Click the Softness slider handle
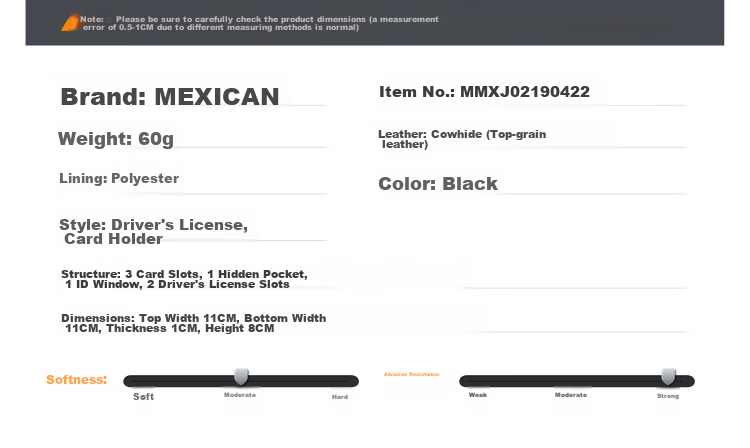The image size is (750, 448). click(x=242, y=377)
